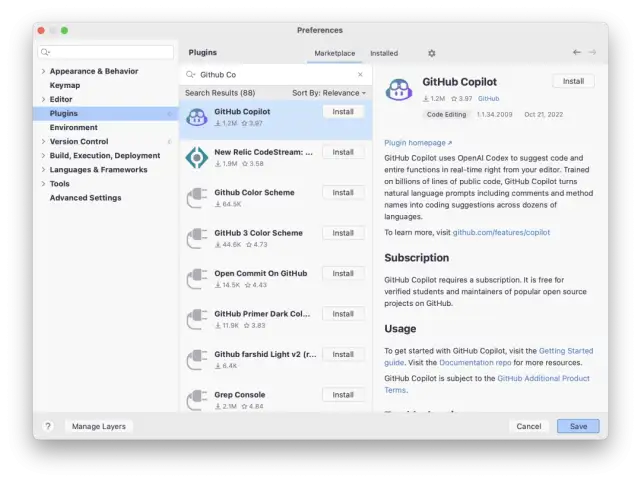Select the GitHub Copilot plugin icon in results

197,117
